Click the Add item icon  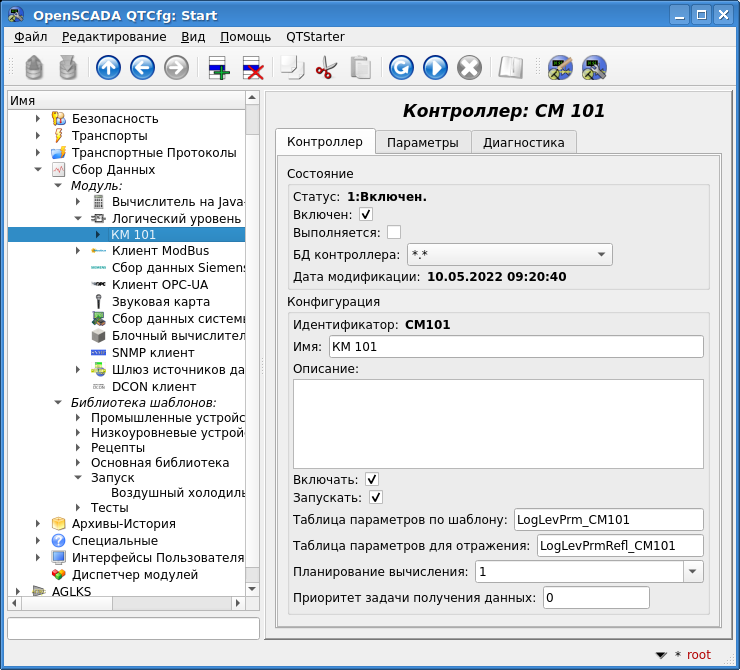coord(219,67)
